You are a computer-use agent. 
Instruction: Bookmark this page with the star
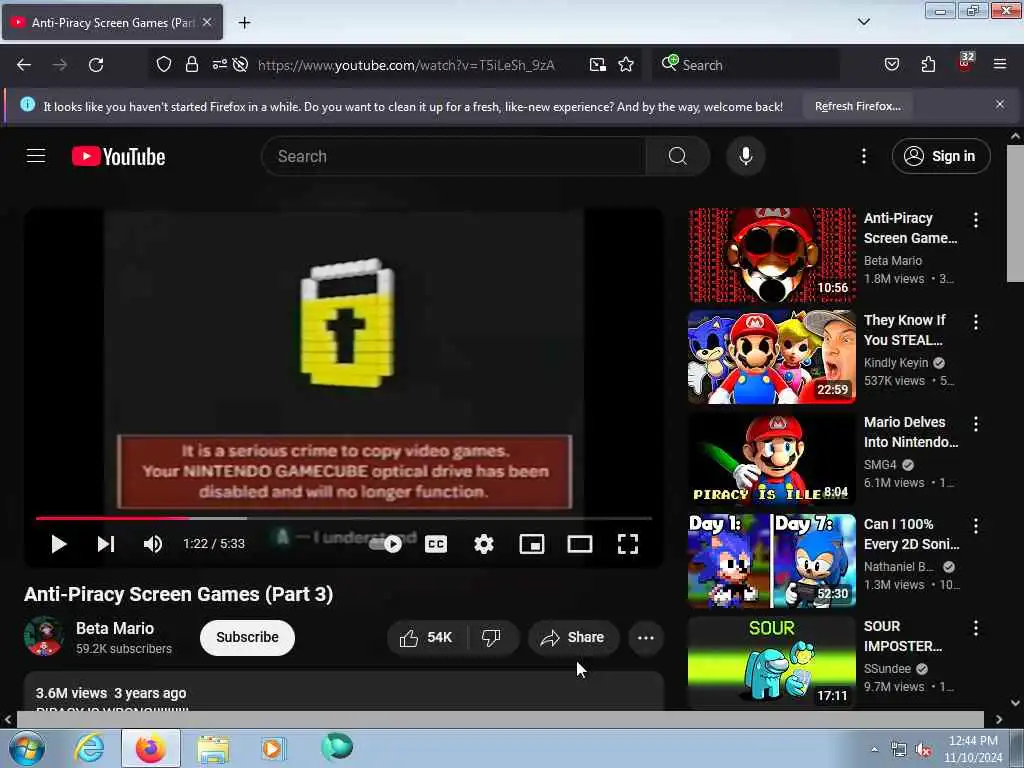(x=626, y=65)
